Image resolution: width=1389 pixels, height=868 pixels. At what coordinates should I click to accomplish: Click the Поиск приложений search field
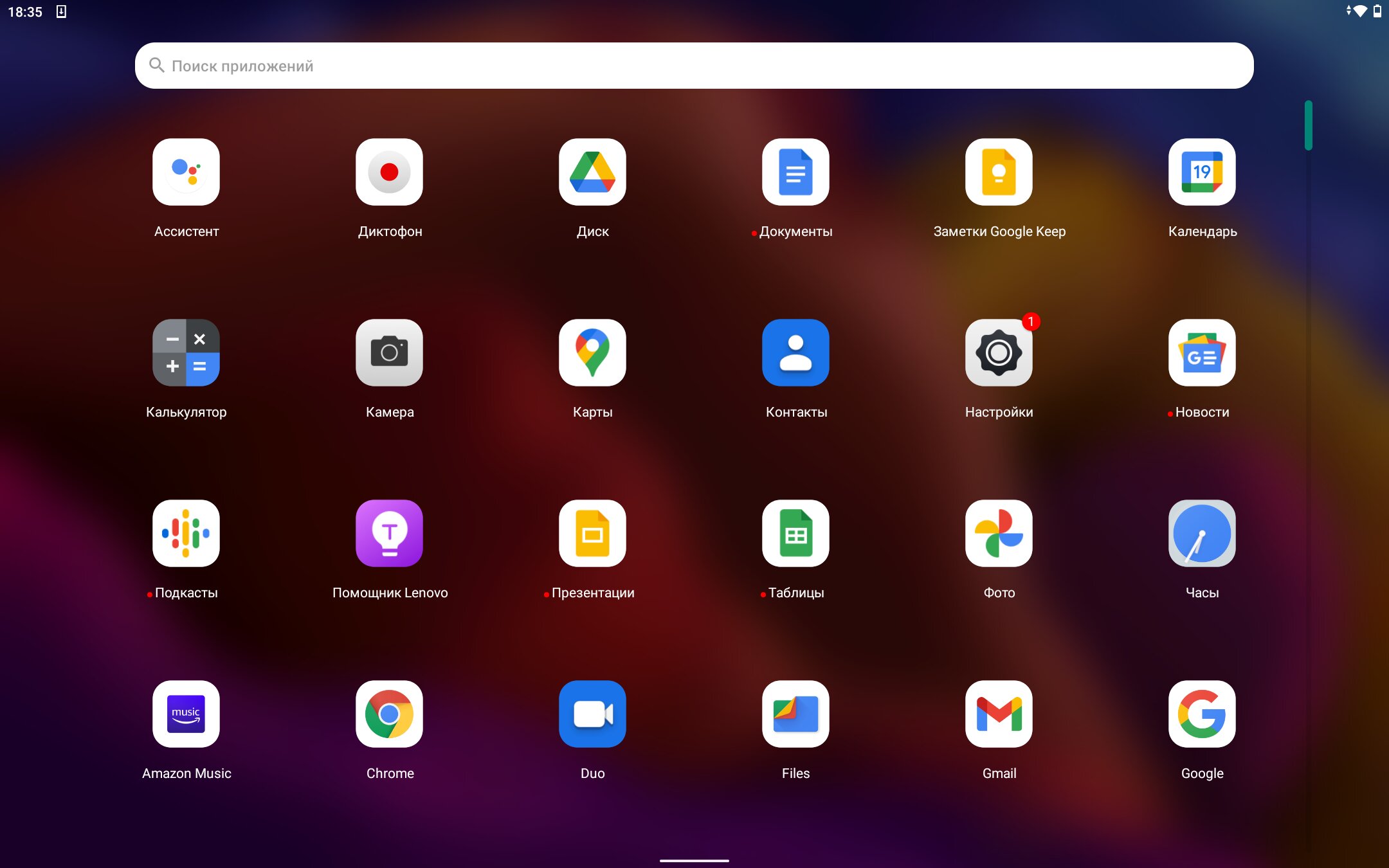tap(693, 66)
